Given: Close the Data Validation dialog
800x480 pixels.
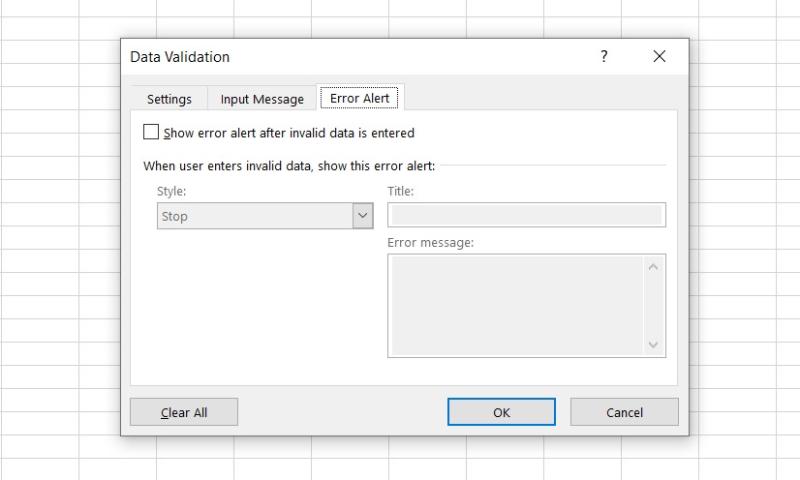Looking at the screenshot, I should click(x=659, y=57).
